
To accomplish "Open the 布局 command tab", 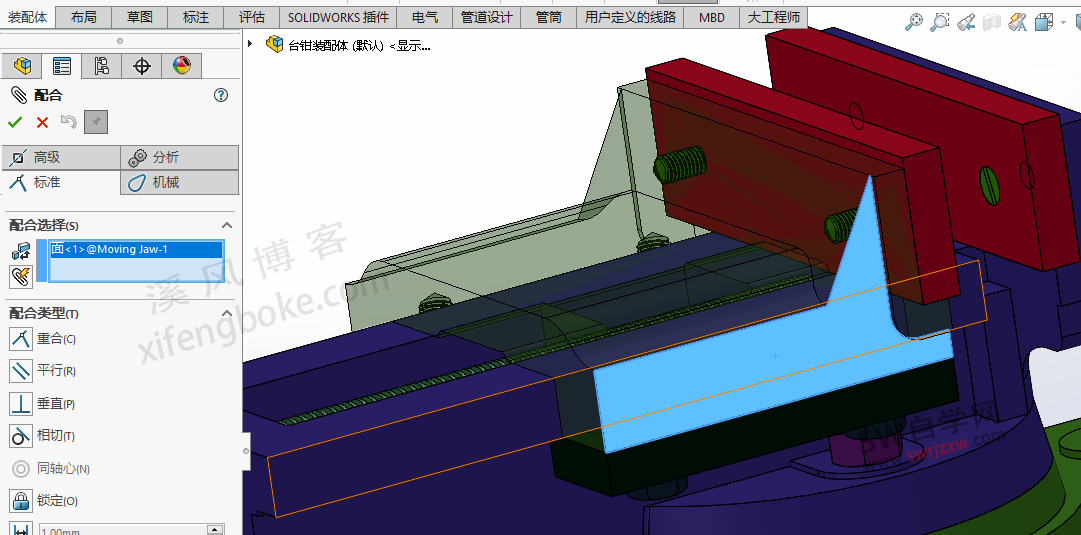I will pyautogui.click(x=83, y=17).
